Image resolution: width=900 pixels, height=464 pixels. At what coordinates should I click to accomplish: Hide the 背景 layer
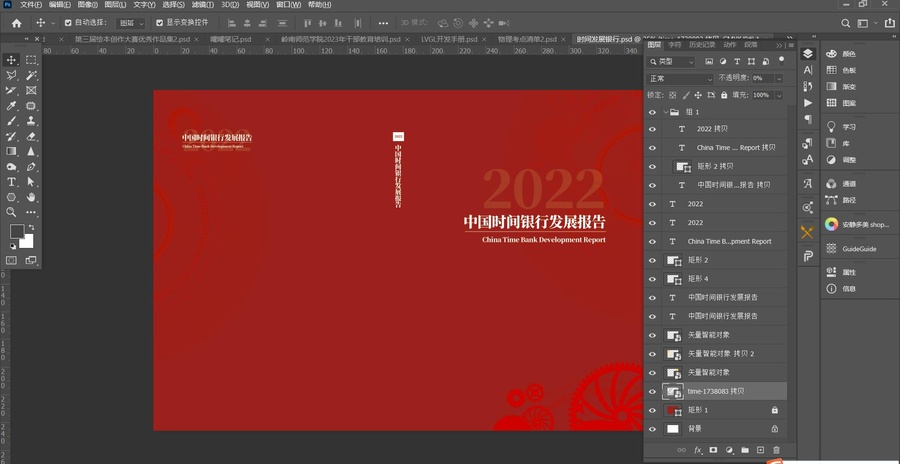pos(652,429)
